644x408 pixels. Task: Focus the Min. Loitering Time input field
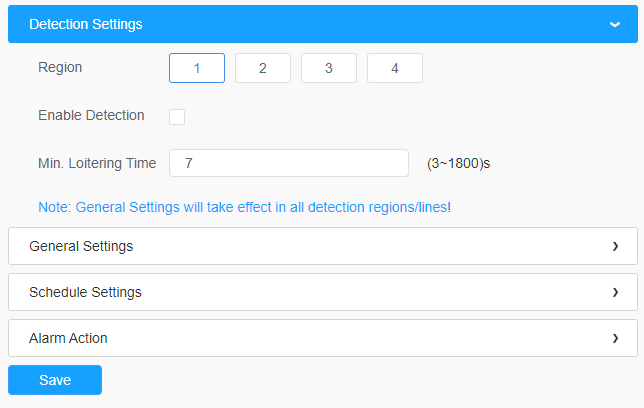[x=289, y=163]
